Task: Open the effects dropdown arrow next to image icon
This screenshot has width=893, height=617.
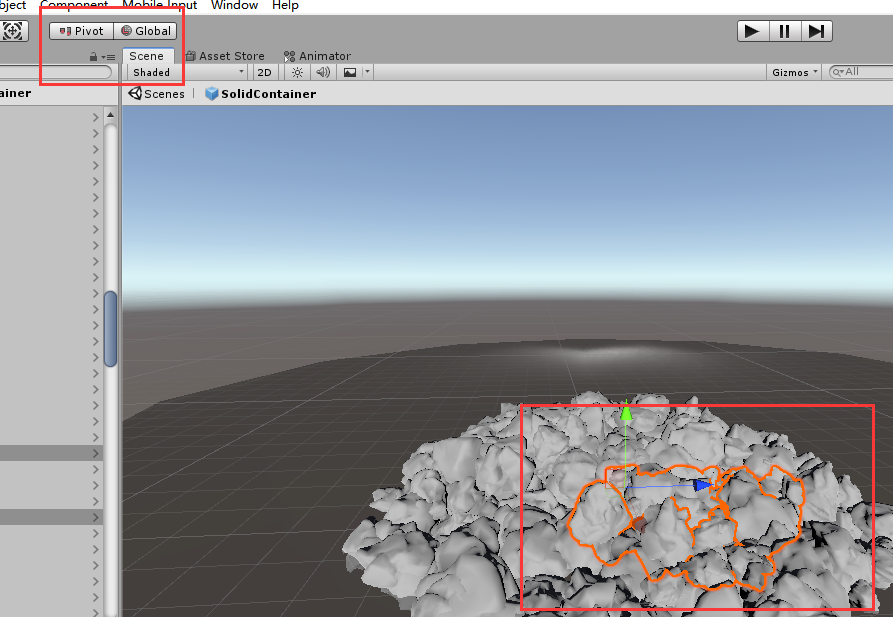Action: click(x=366, y=72)
